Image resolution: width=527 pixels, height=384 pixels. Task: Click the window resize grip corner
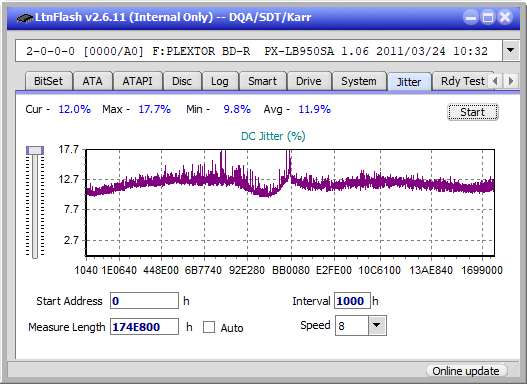(514, 371)
